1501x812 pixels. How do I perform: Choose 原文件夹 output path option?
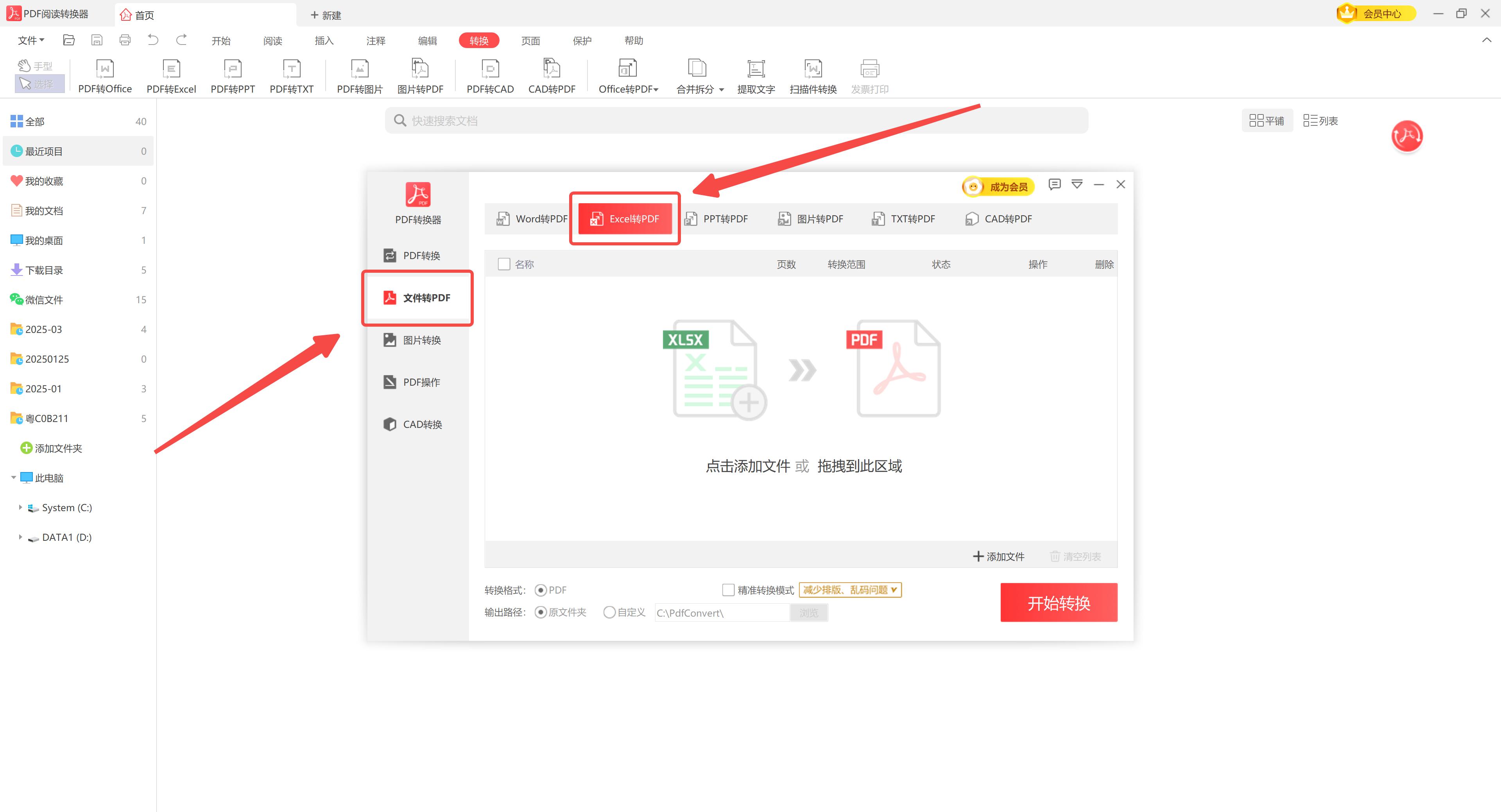[541, 612]
